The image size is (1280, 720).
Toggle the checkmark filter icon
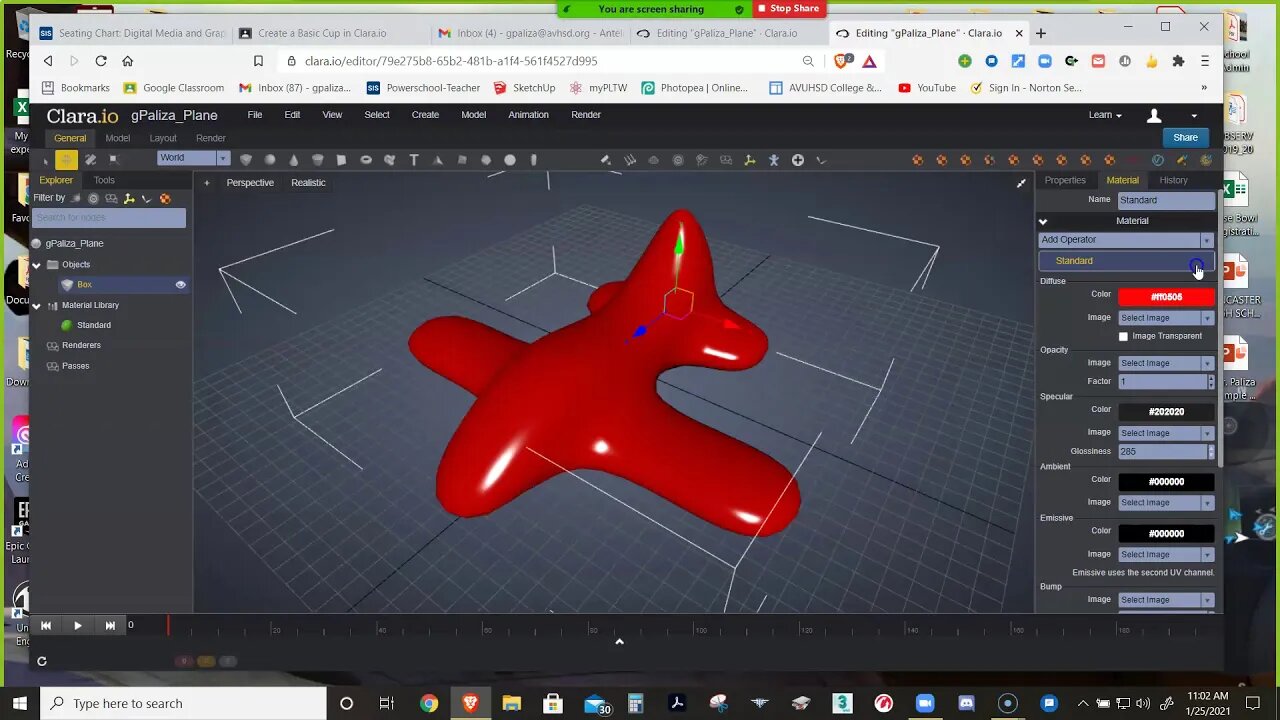tap(147, 198)
